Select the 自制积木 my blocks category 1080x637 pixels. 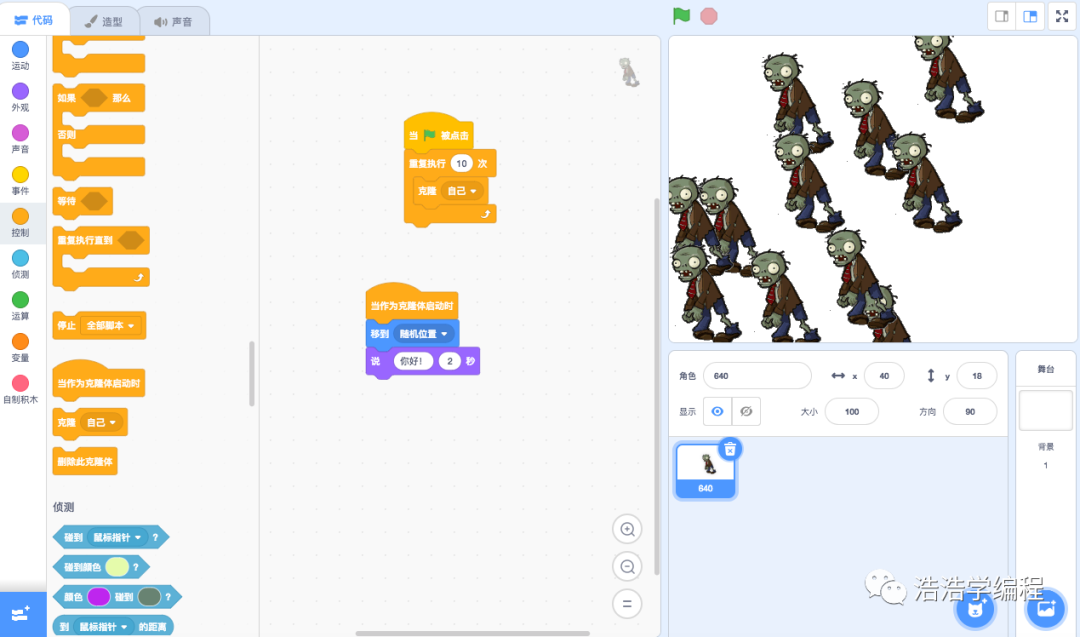pyautogui.click(x=21, y=390)
